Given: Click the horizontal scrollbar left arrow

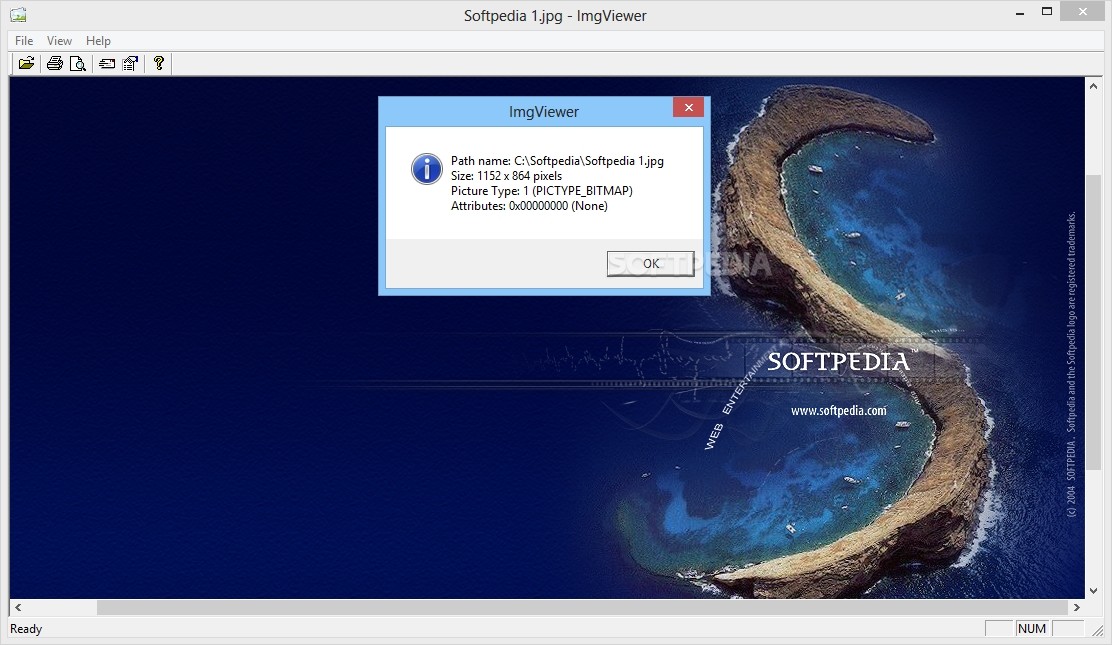Looking at the screenshot, I should [18, 607].
